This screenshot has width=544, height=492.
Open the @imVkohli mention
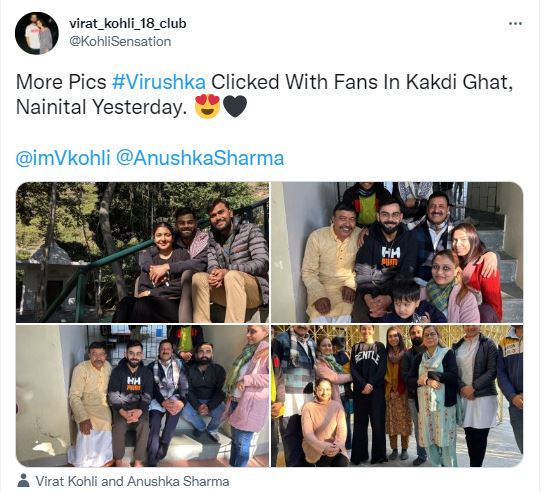click(x=63, y=158)
